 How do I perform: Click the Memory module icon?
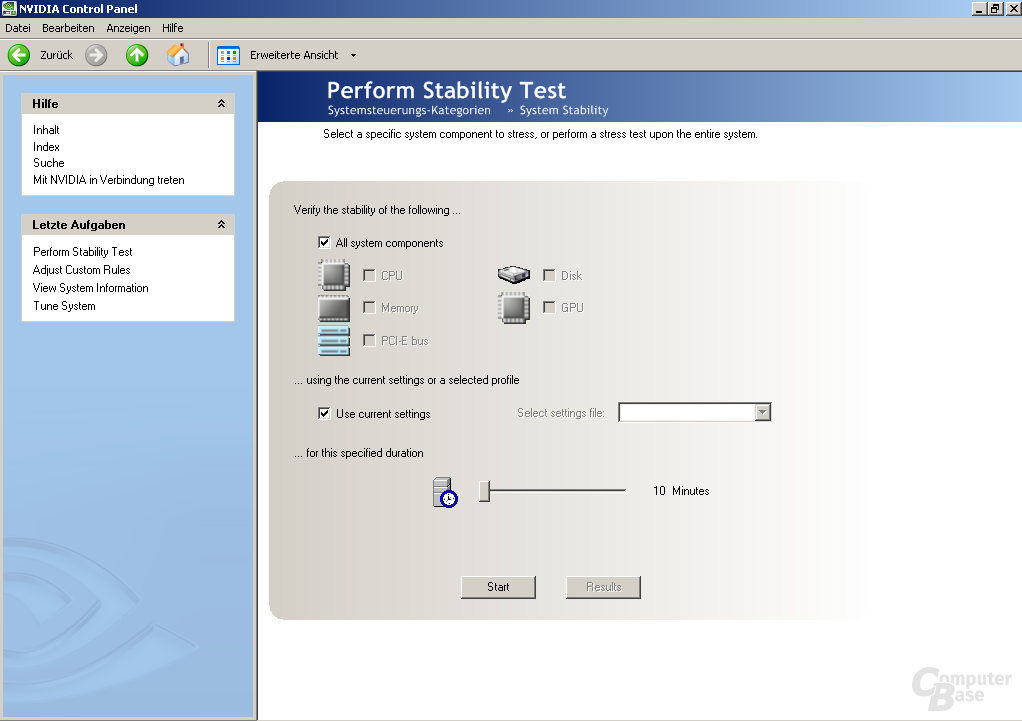point(334,308)
